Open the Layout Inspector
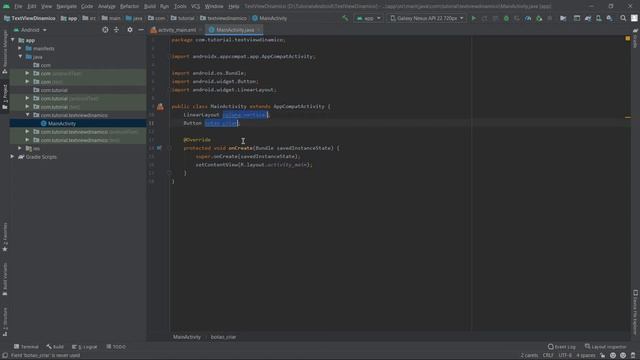This screenshot has height=360, width=640. point(605,347)
